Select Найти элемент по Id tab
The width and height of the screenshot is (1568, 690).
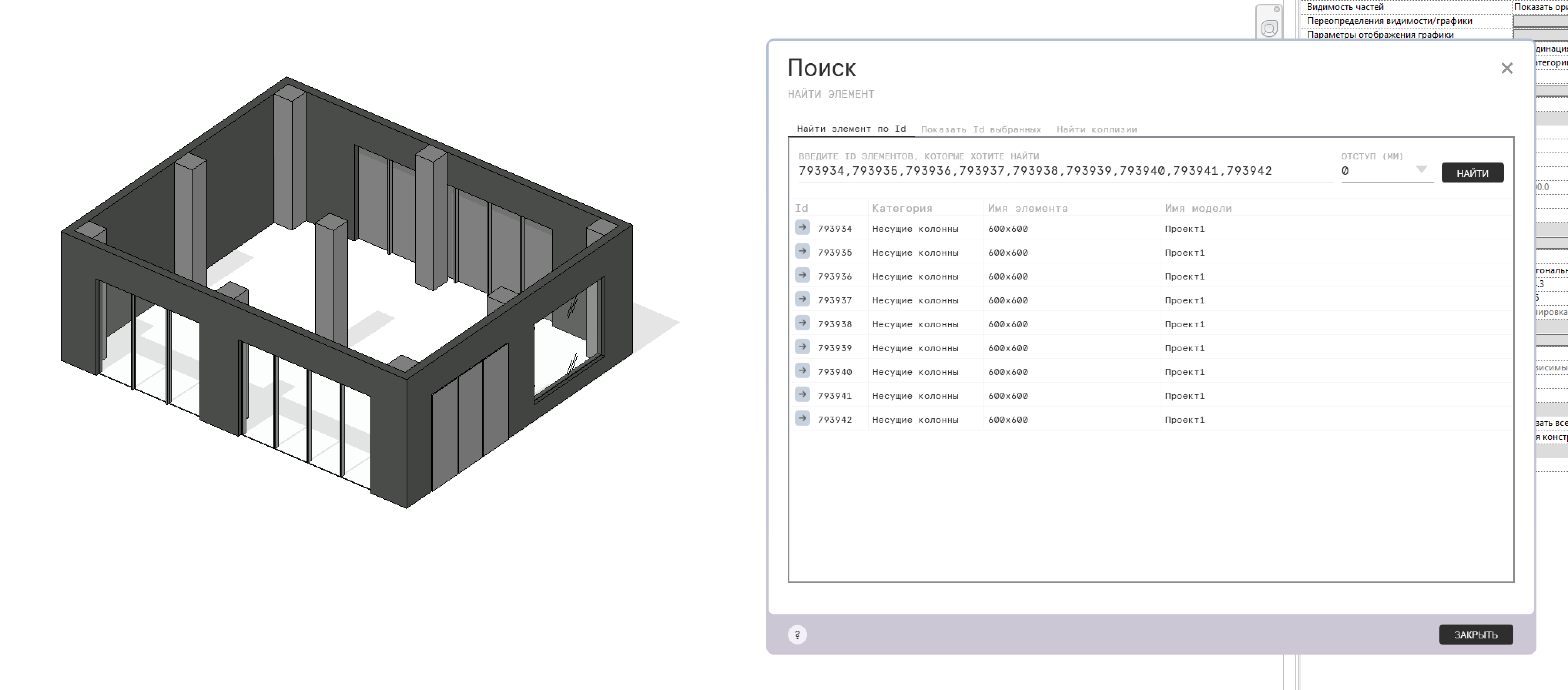tap(851, 129)
